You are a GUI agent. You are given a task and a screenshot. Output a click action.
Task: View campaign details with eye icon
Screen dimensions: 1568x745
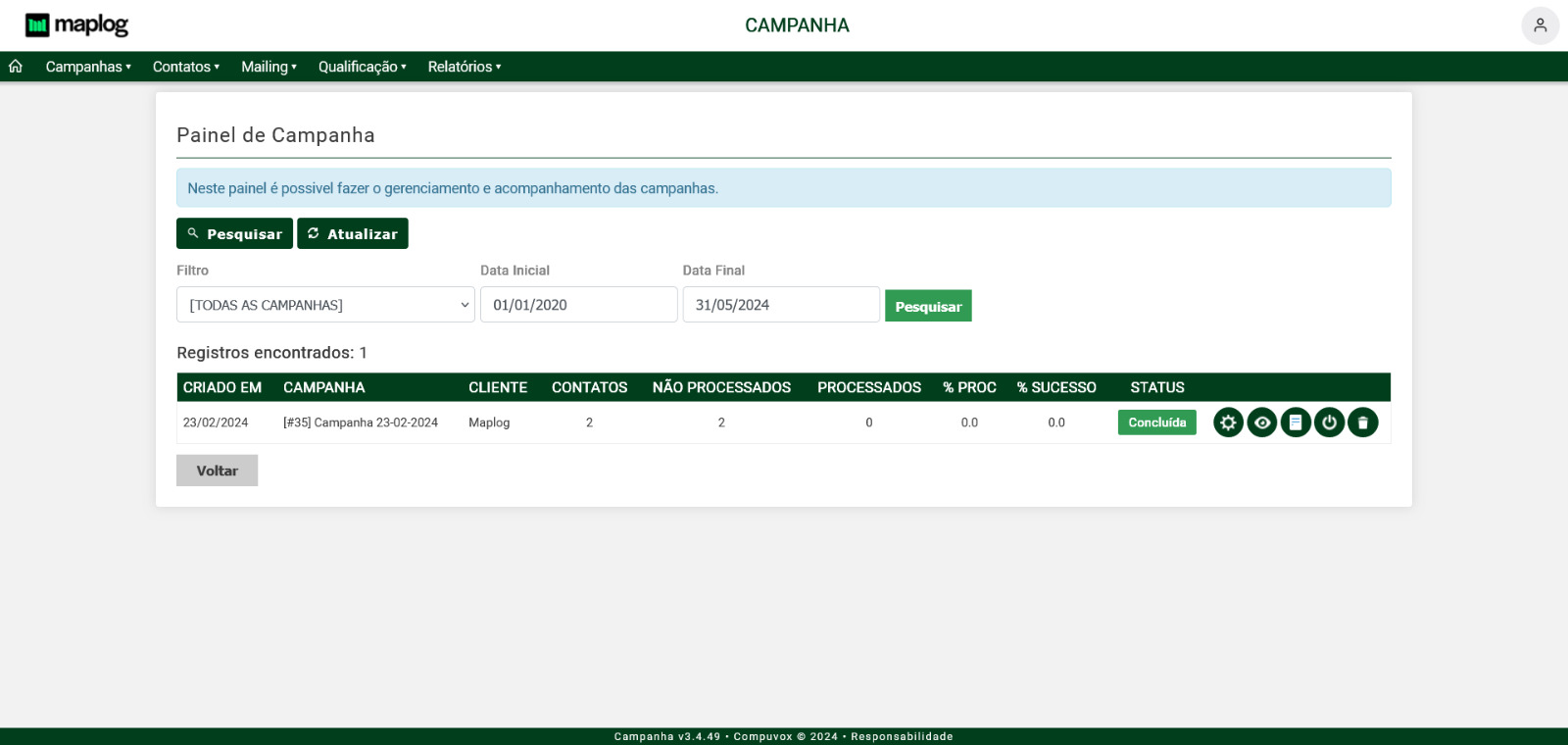click(x=1262, y=422)
